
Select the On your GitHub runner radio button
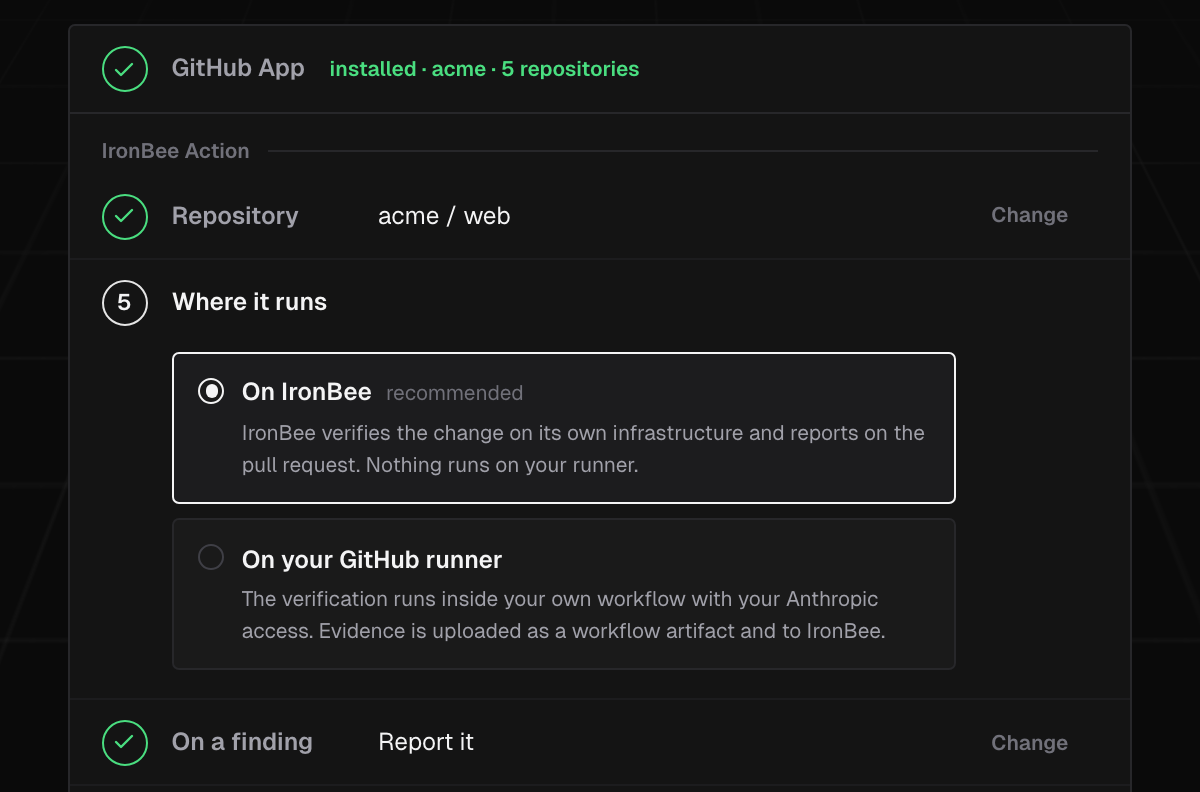click(211, 557)
